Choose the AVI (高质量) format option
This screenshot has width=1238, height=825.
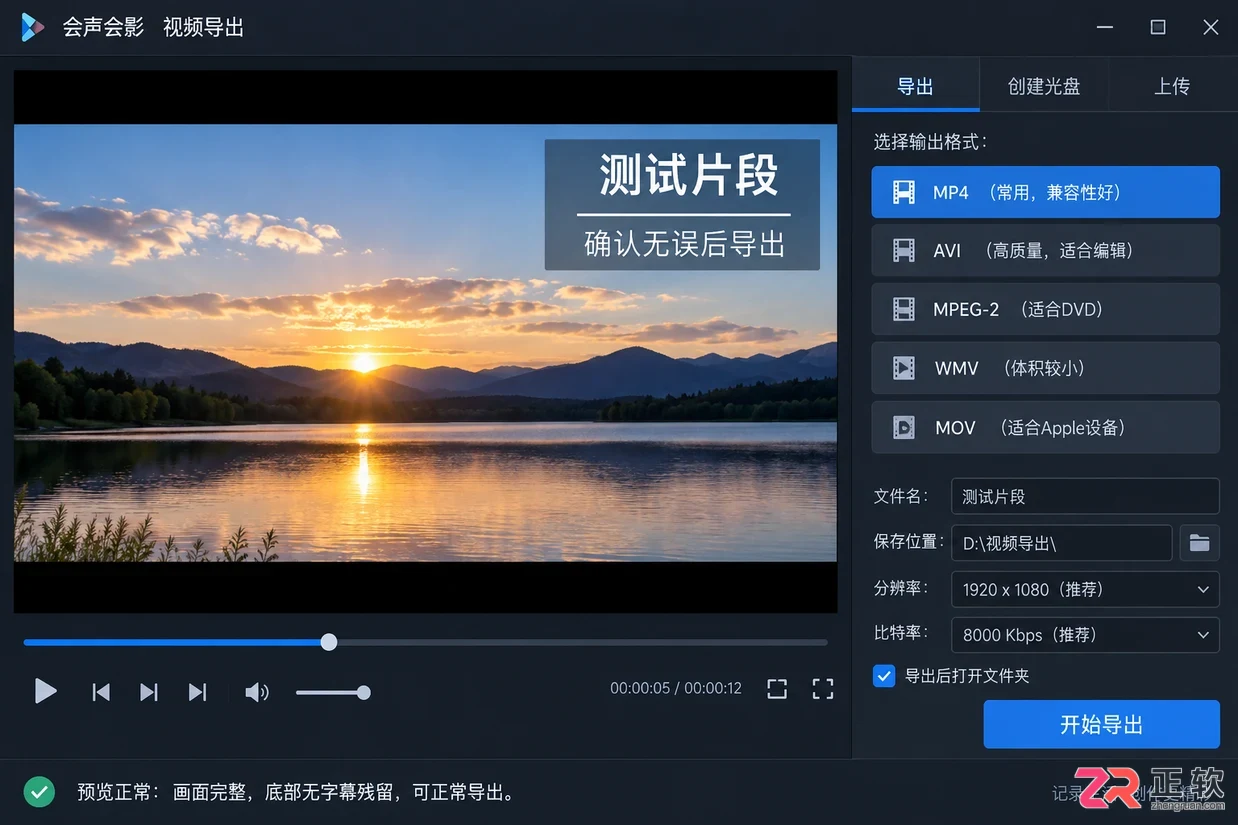click(1045, 250)
